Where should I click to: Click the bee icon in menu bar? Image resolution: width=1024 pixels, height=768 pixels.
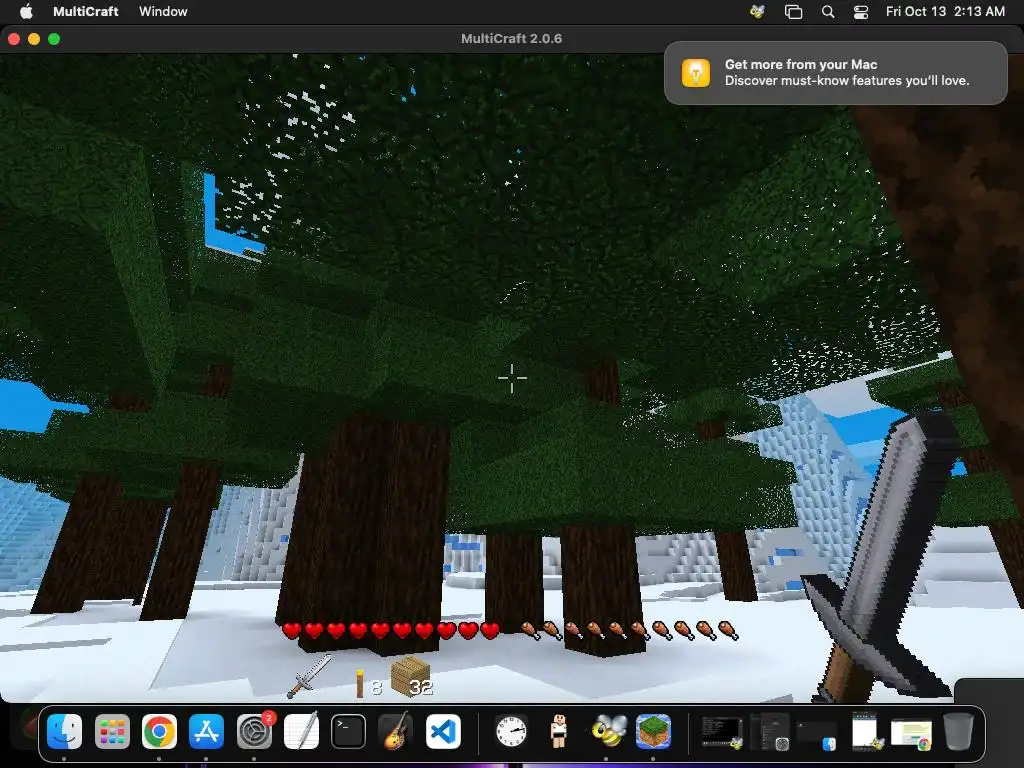click(758, 11)
